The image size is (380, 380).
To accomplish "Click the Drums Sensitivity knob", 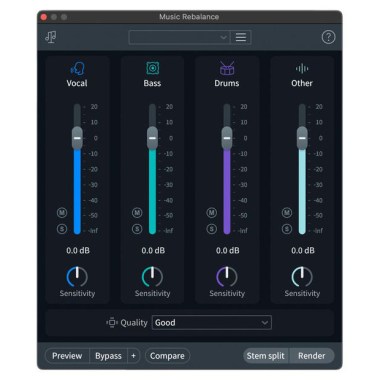I will (x=227, y=277).
